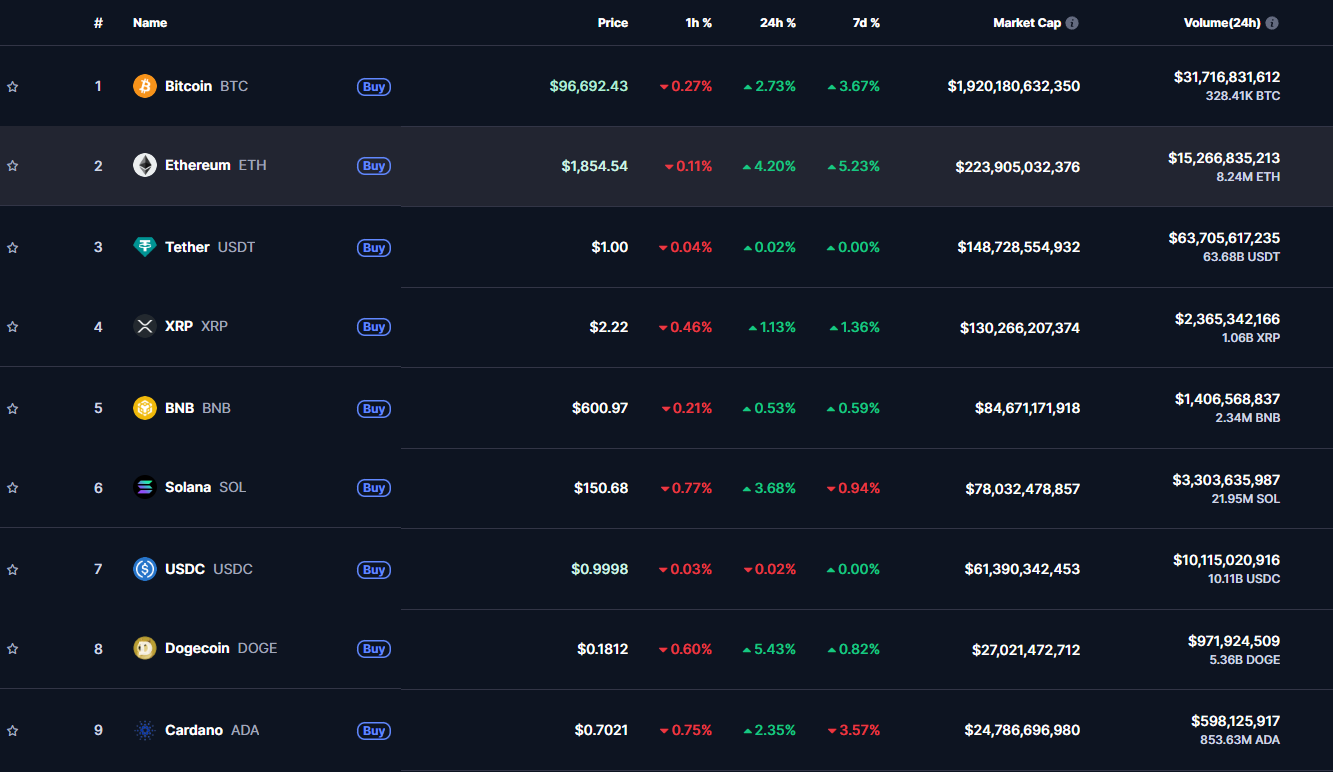Click the Buy button for Ethereum
The width and height of the screenshot is (1333, 772).
[x=374, y=166]
